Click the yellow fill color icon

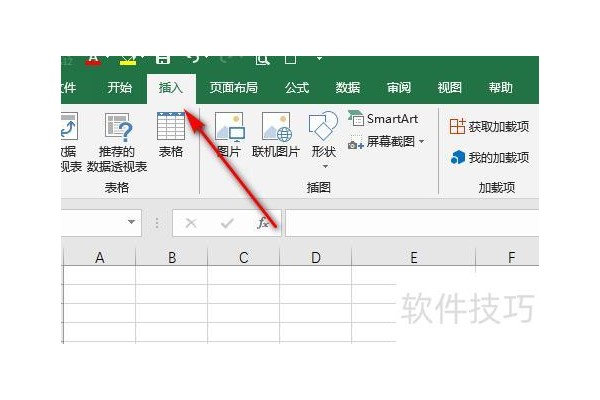pyautogui.click(x=128, y=60)
